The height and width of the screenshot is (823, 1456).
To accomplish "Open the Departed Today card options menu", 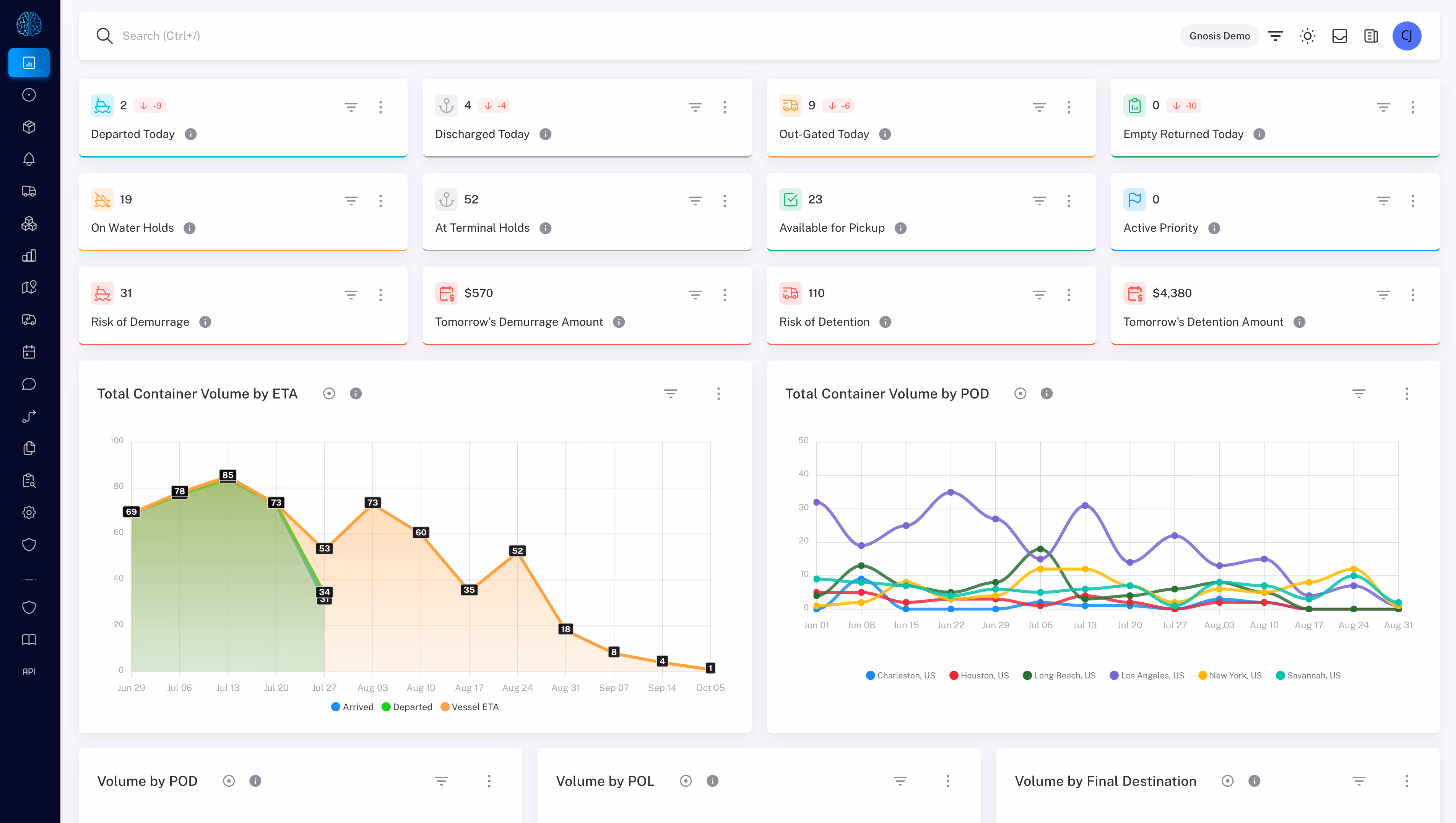I will click(x=380, y=107).
